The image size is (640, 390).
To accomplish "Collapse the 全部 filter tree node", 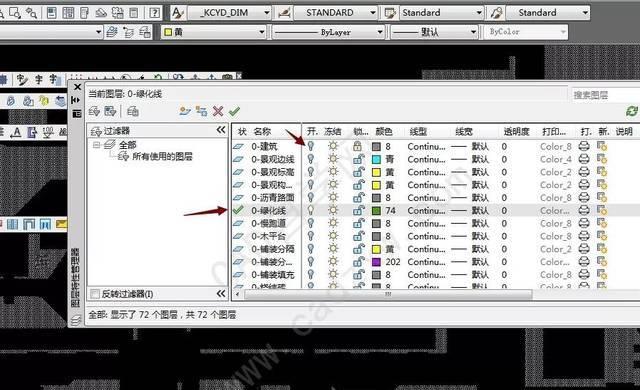I will (96, 145).
